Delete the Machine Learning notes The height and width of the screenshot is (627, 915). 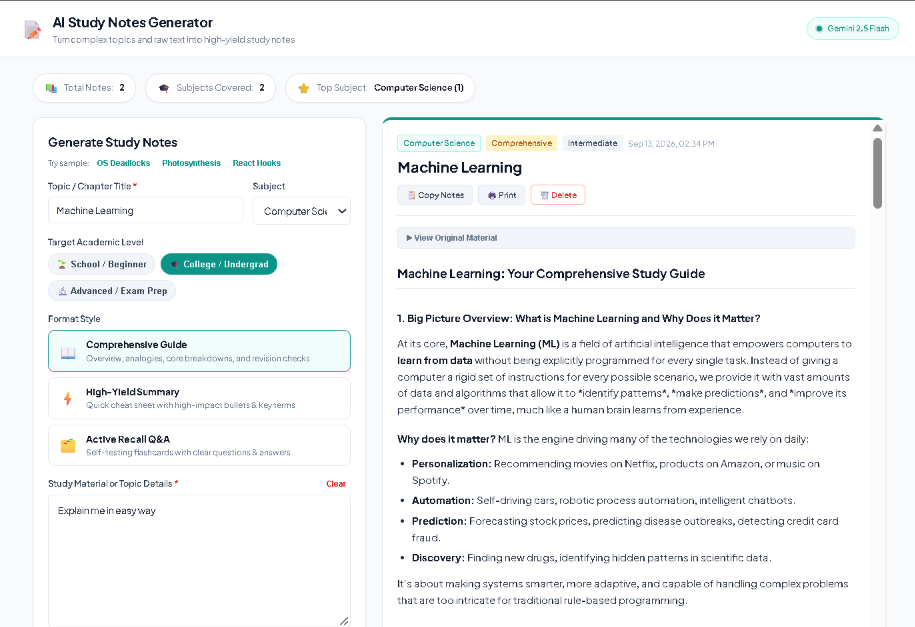click(558, 195)
